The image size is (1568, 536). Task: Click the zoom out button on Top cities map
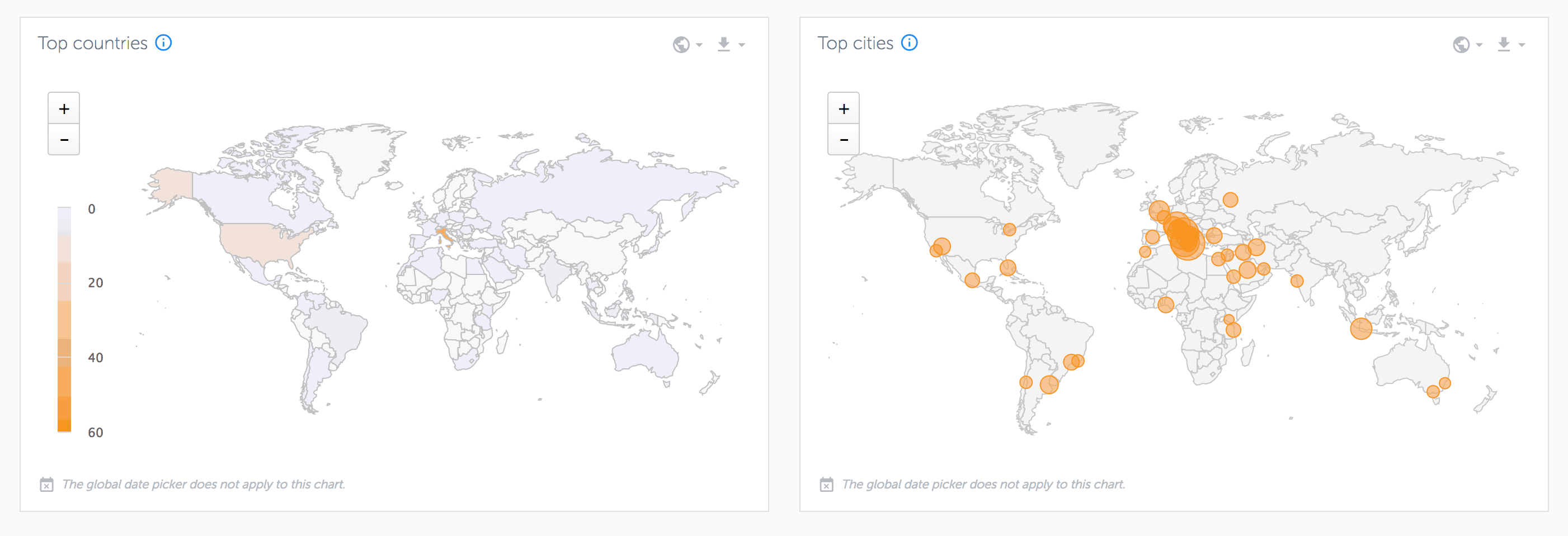pyautogui.click(x=844, y=139)
